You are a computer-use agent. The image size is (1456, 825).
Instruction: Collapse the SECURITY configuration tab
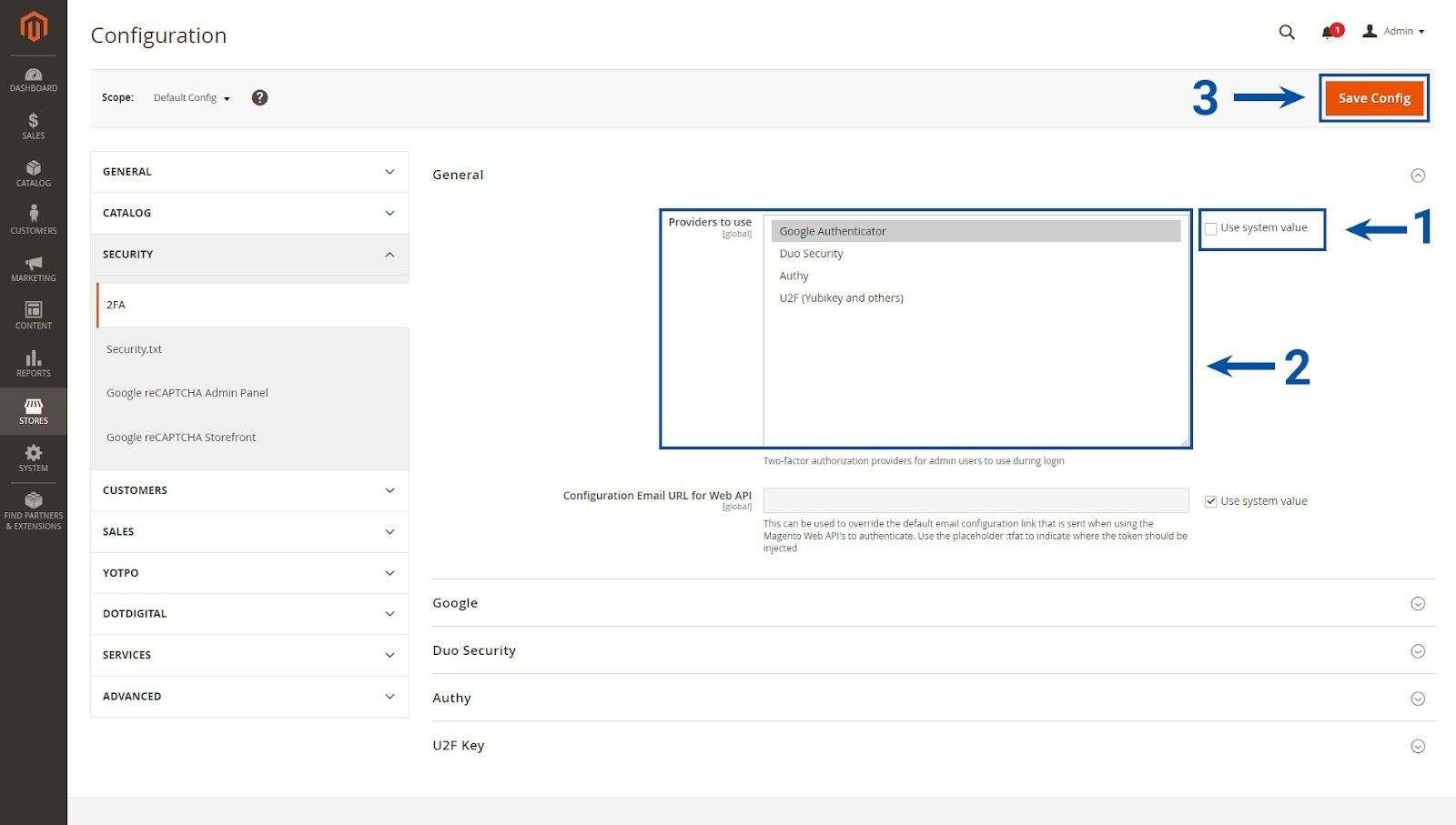[249, 255]
